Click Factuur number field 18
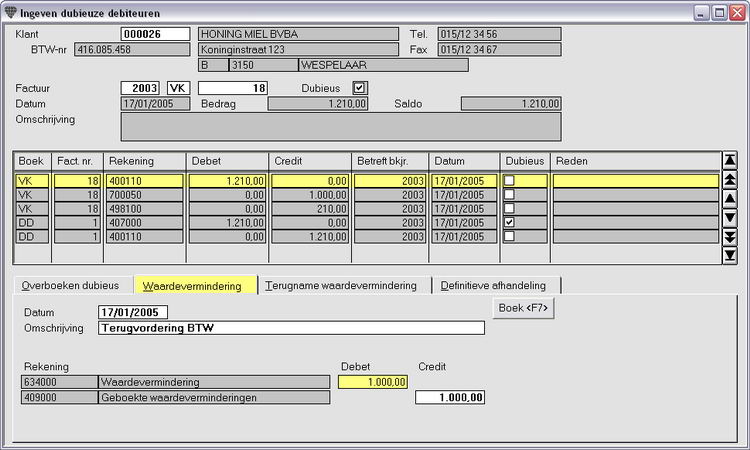The image size is (750, 450). point(233,88)
